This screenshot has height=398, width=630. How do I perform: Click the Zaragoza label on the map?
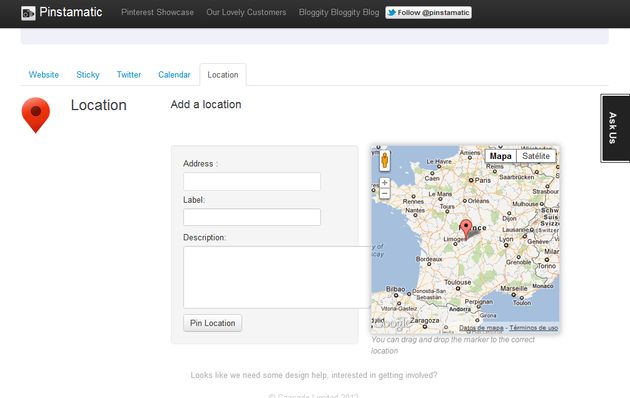[x=425, y=320]
